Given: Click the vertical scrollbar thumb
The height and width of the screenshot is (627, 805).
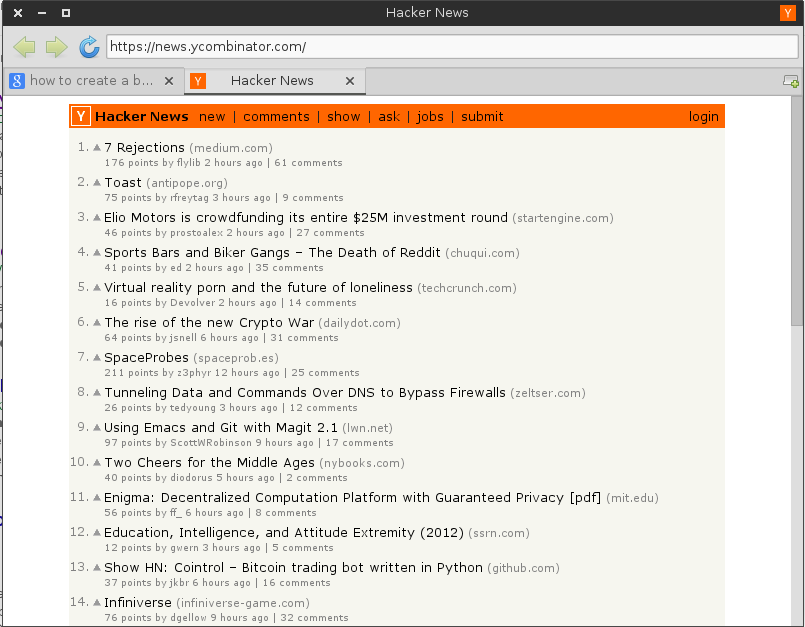Looking at the screenshot, I should 797,211.
